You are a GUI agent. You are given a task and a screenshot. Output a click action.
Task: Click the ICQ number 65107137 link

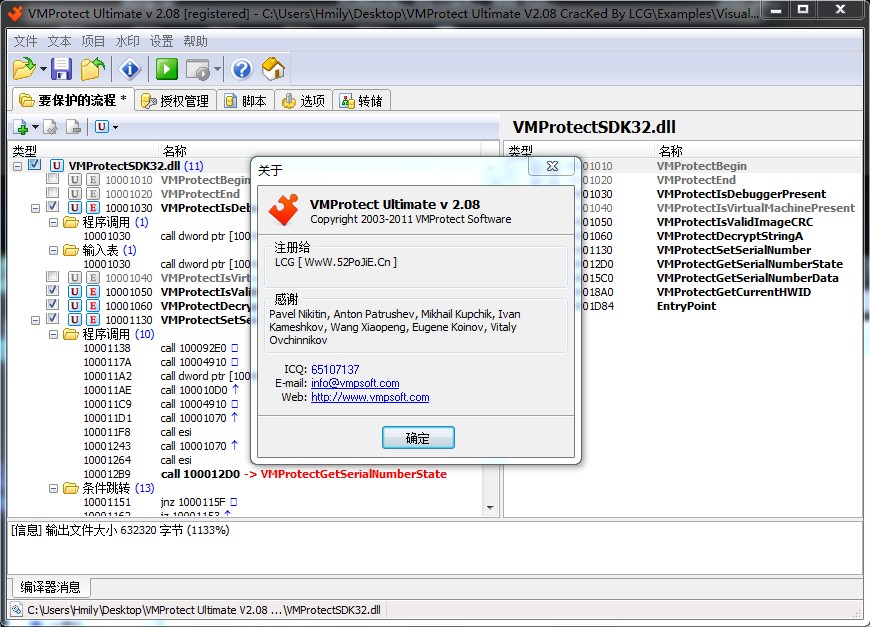point(335,369)
